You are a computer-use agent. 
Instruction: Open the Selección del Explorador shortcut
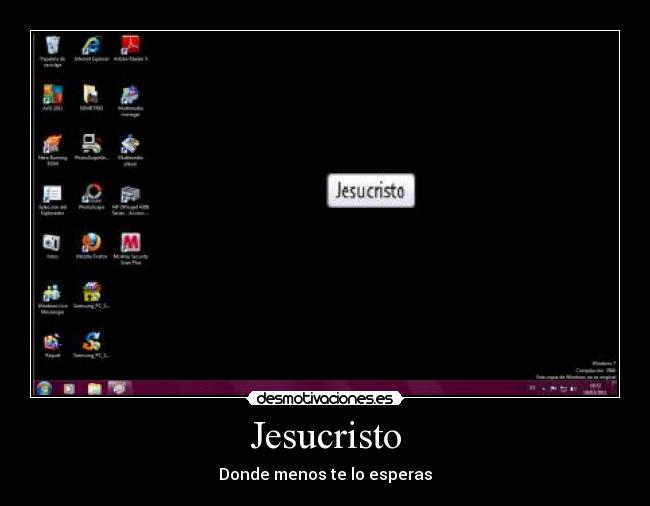click(x=53, y=199)
